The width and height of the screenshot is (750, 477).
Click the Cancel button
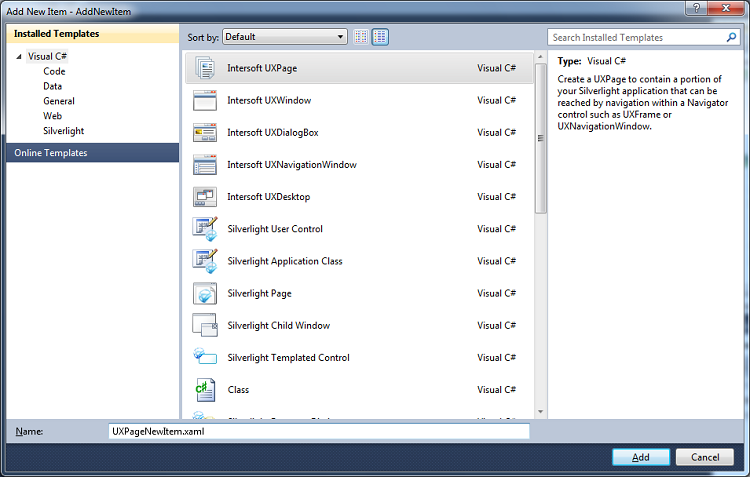[705, 457]
